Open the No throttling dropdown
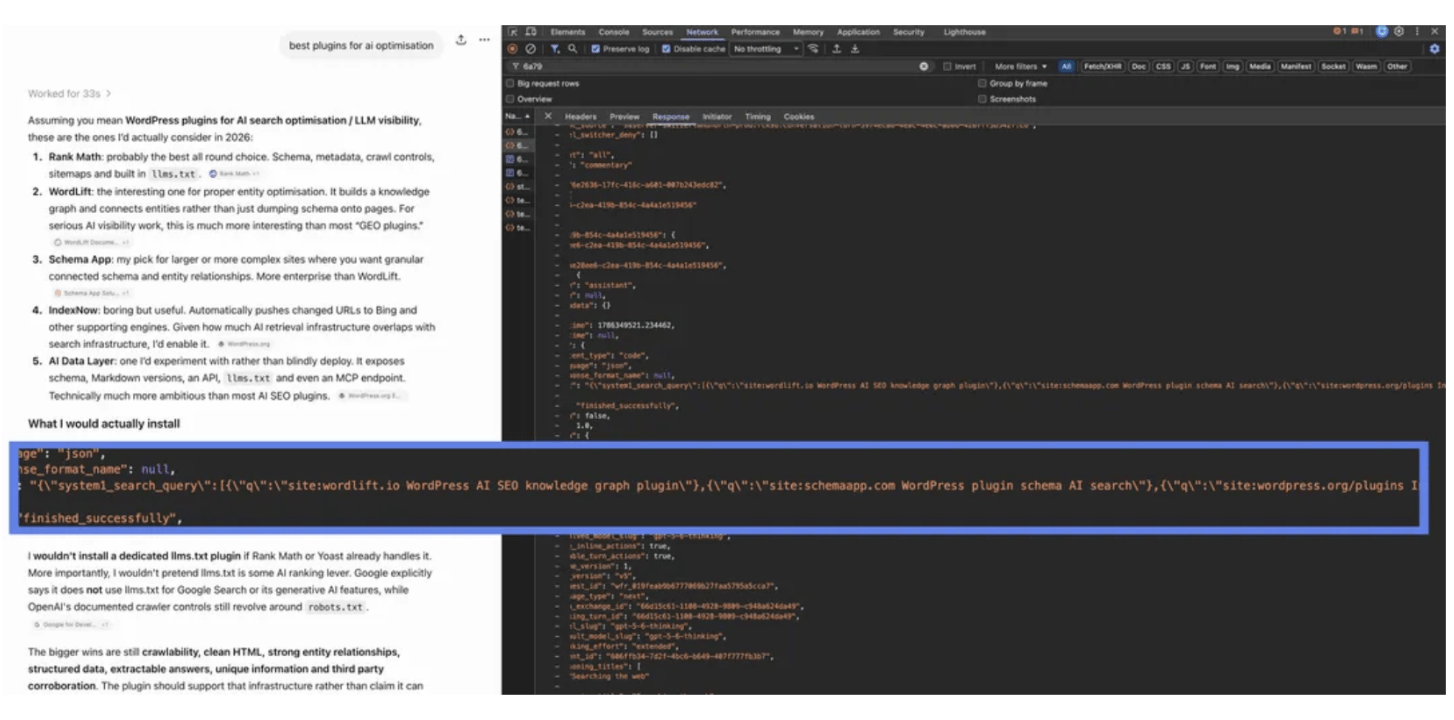 (766, 49)
